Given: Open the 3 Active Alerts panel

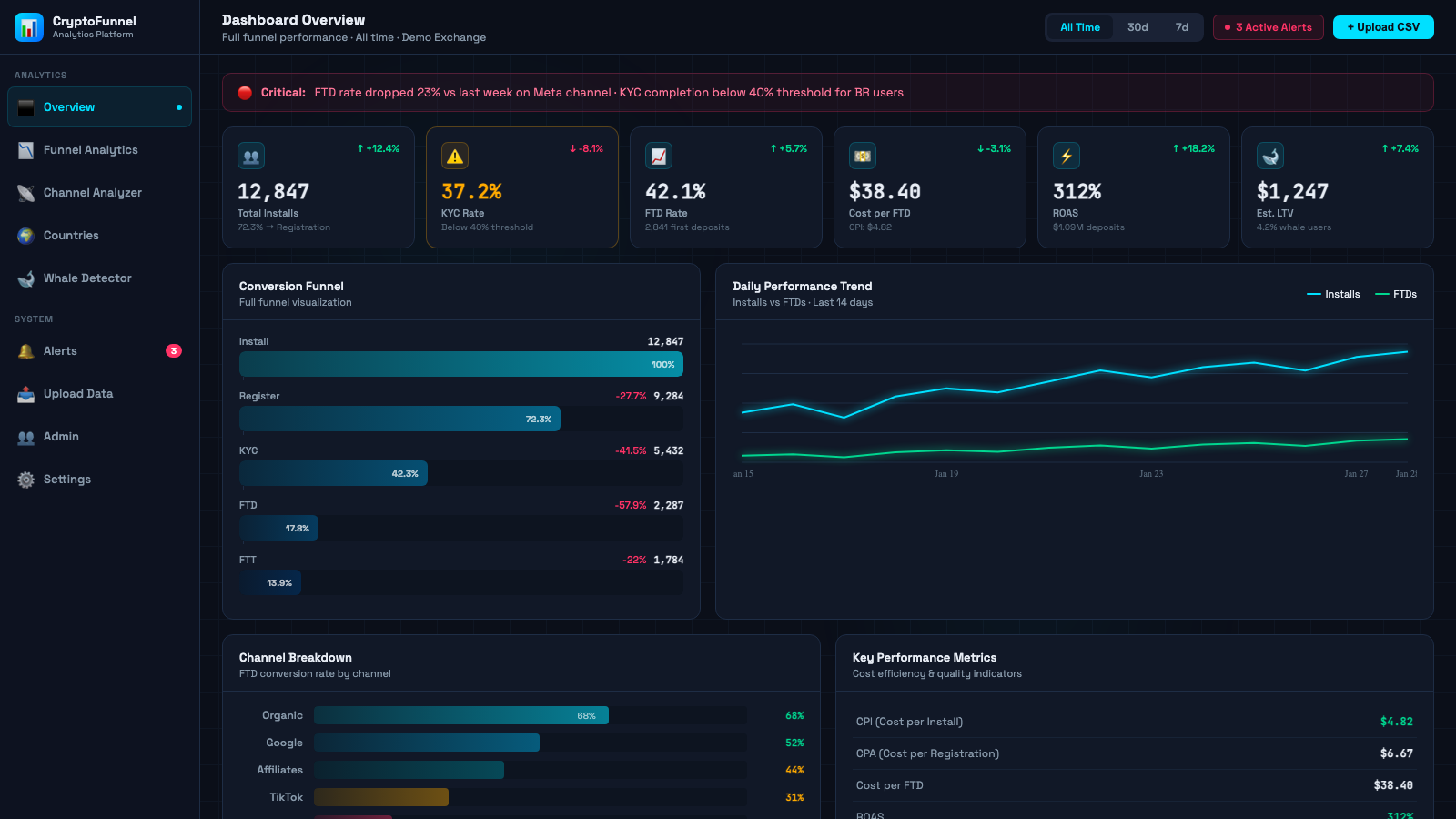Looking at the screenshot, I should 1268,27.
